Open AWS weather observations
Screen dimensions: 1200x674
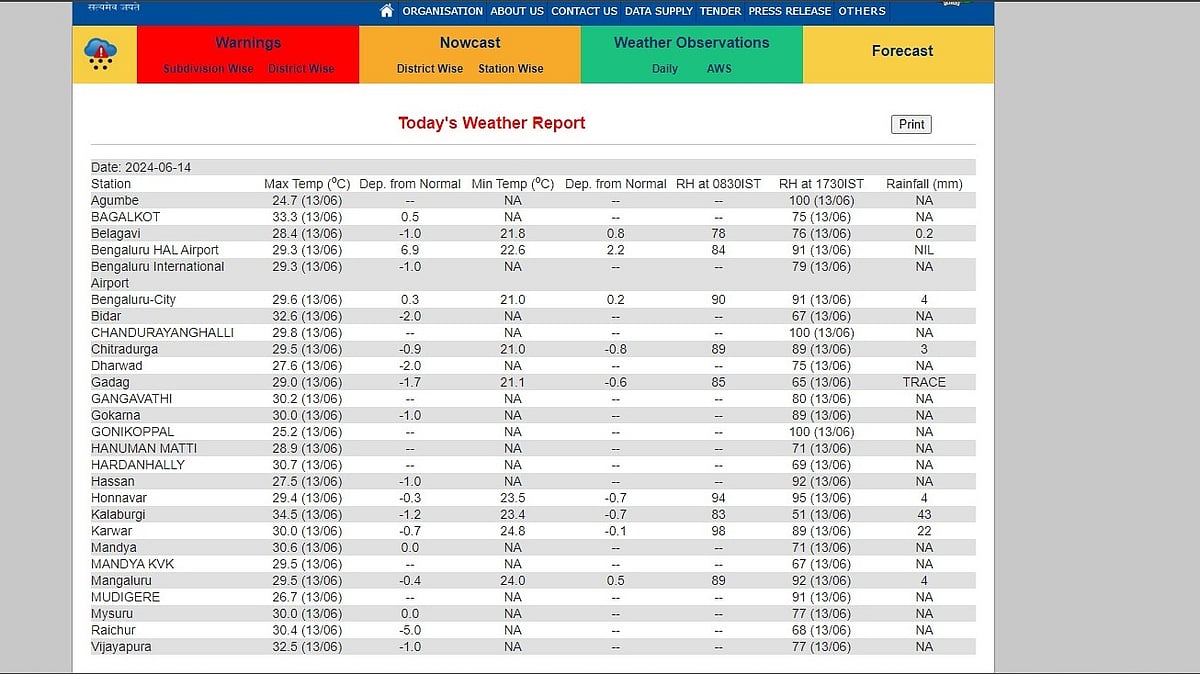719,69
